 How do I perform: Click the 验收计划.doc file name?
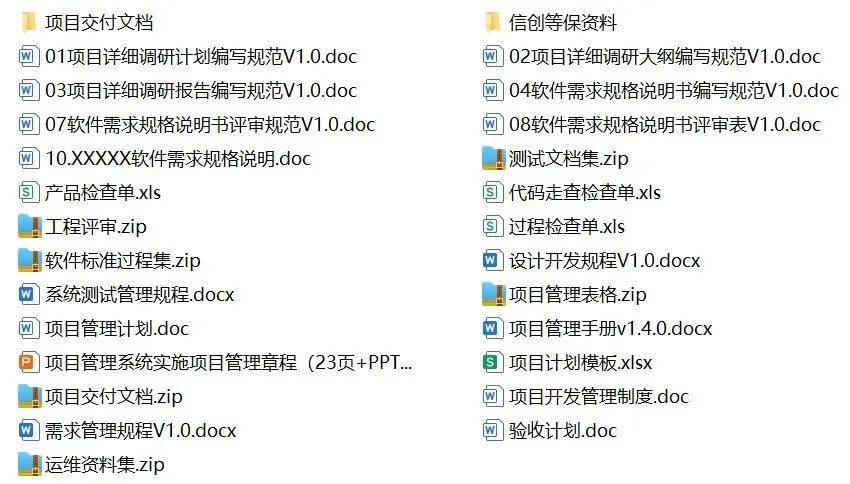tap(563, 431)
